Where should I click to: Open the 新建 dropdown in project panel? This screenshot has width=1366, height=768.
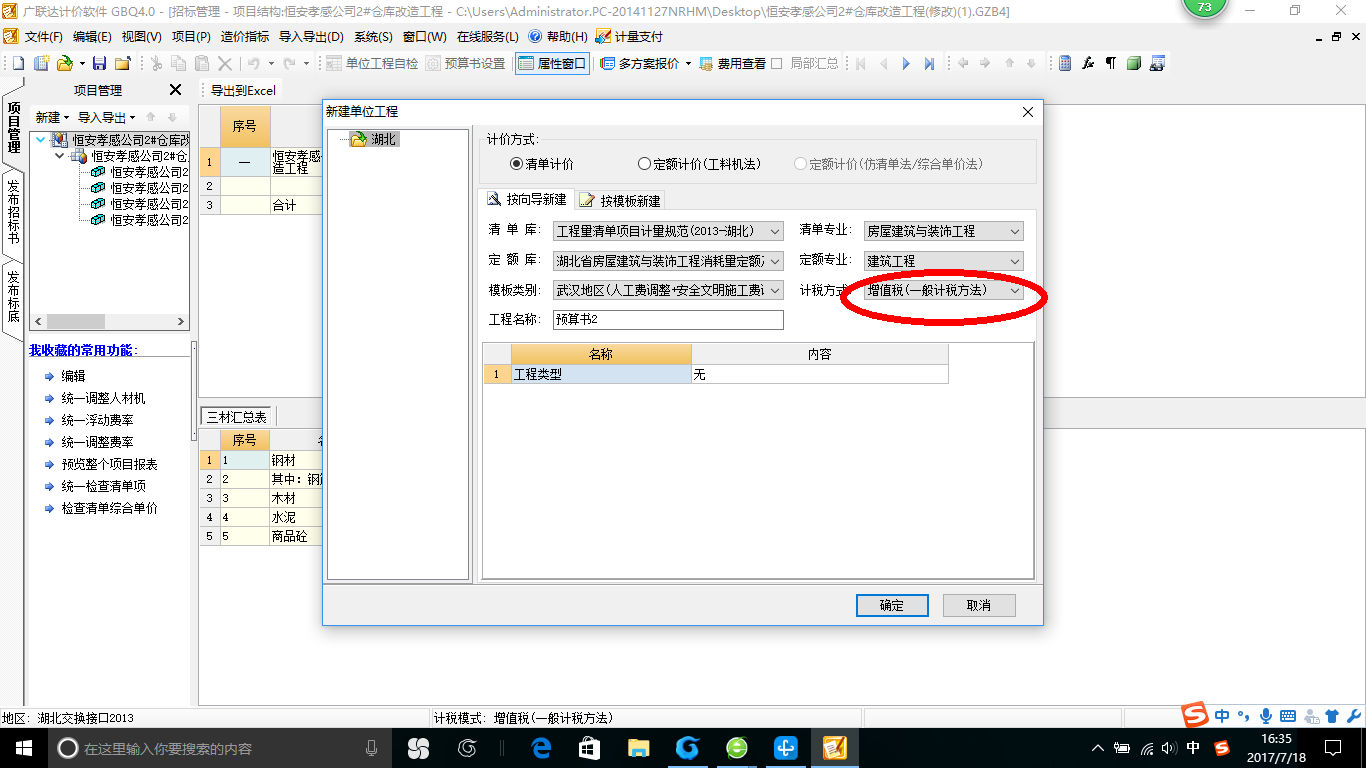pos(52,117)
